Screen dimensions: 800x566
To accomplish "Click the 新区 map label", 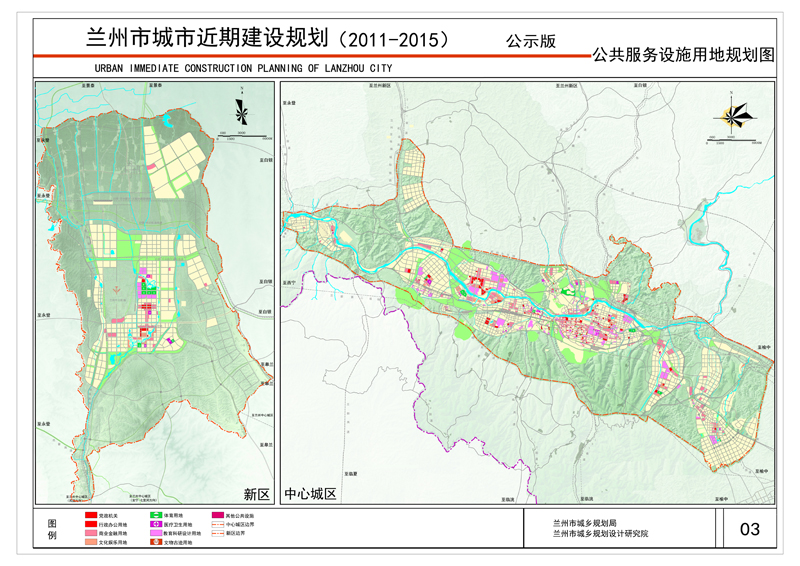I will point(256,495).
